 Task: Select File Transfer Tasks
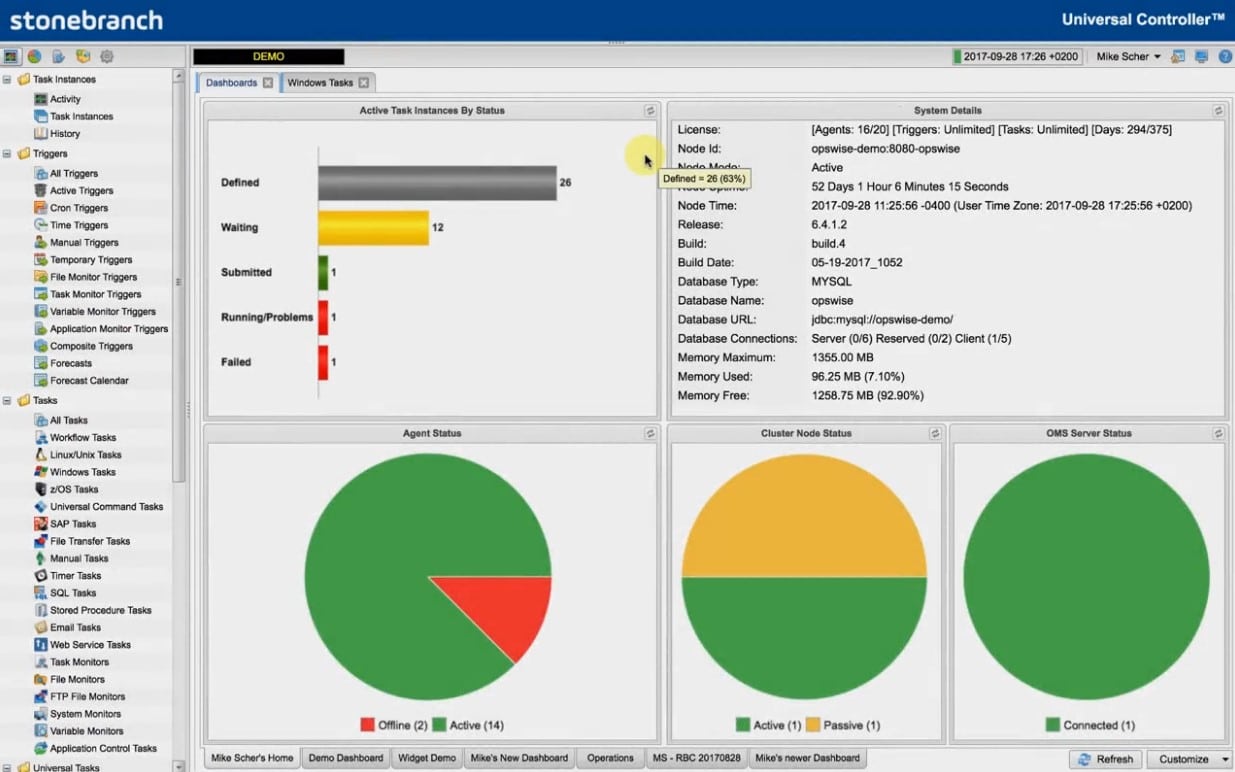(90, 541)
